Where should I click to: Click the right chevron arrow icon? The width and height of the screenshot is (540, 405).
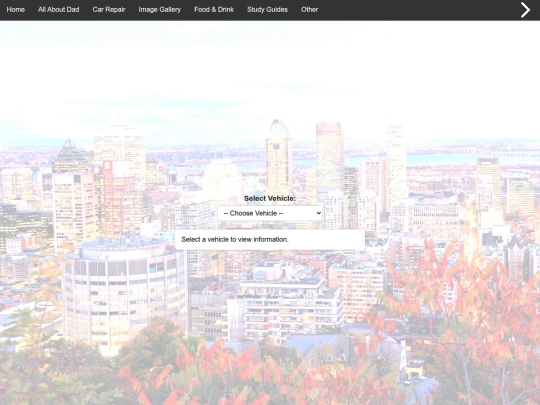[x=525, y=10]
